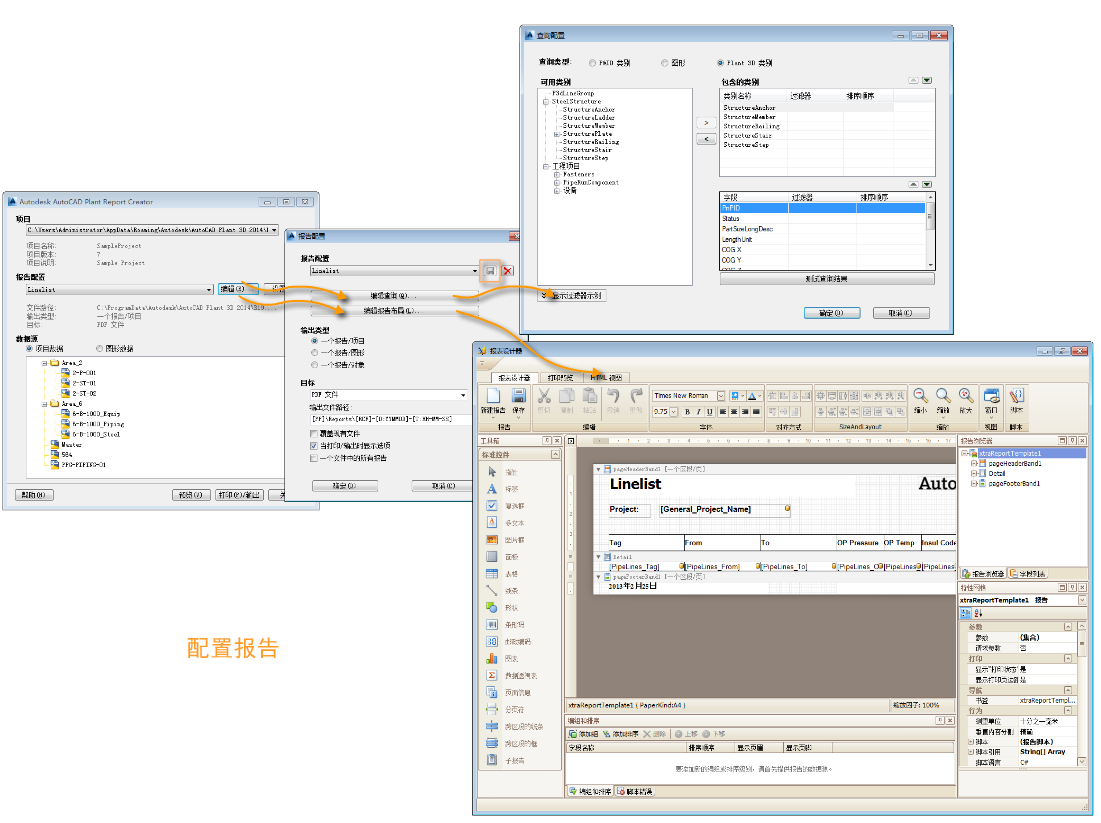The image size is (1101, 823).
Task: Click the output file path field
Action: (390, 419)
